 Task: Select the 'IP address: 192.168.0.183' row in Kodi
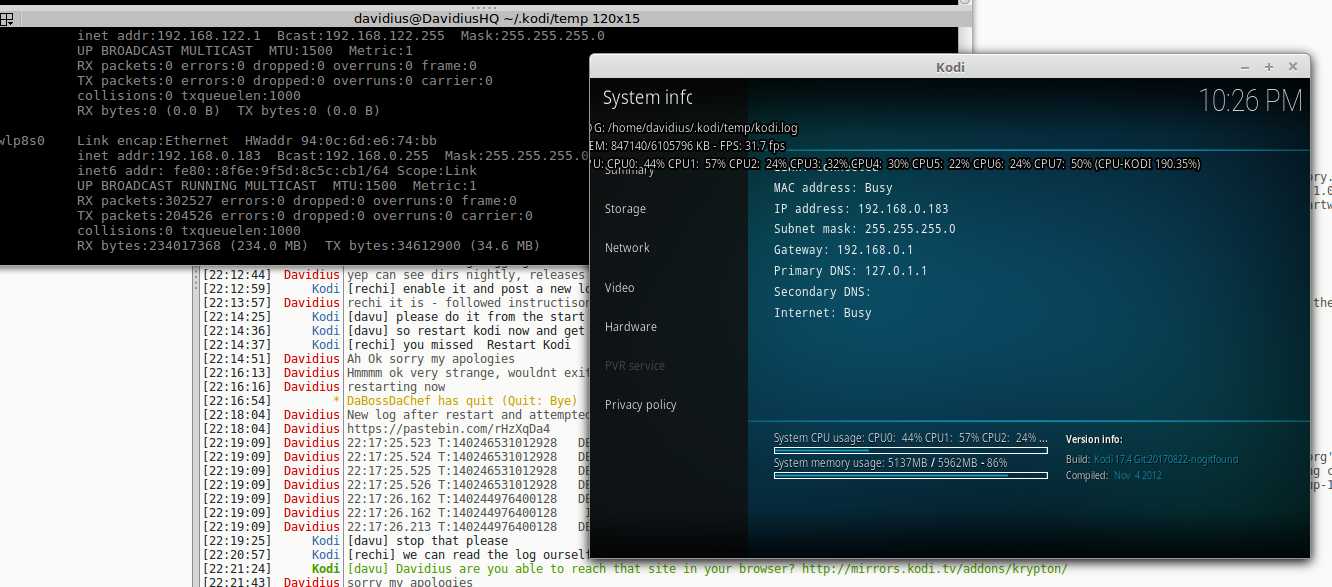861,209
